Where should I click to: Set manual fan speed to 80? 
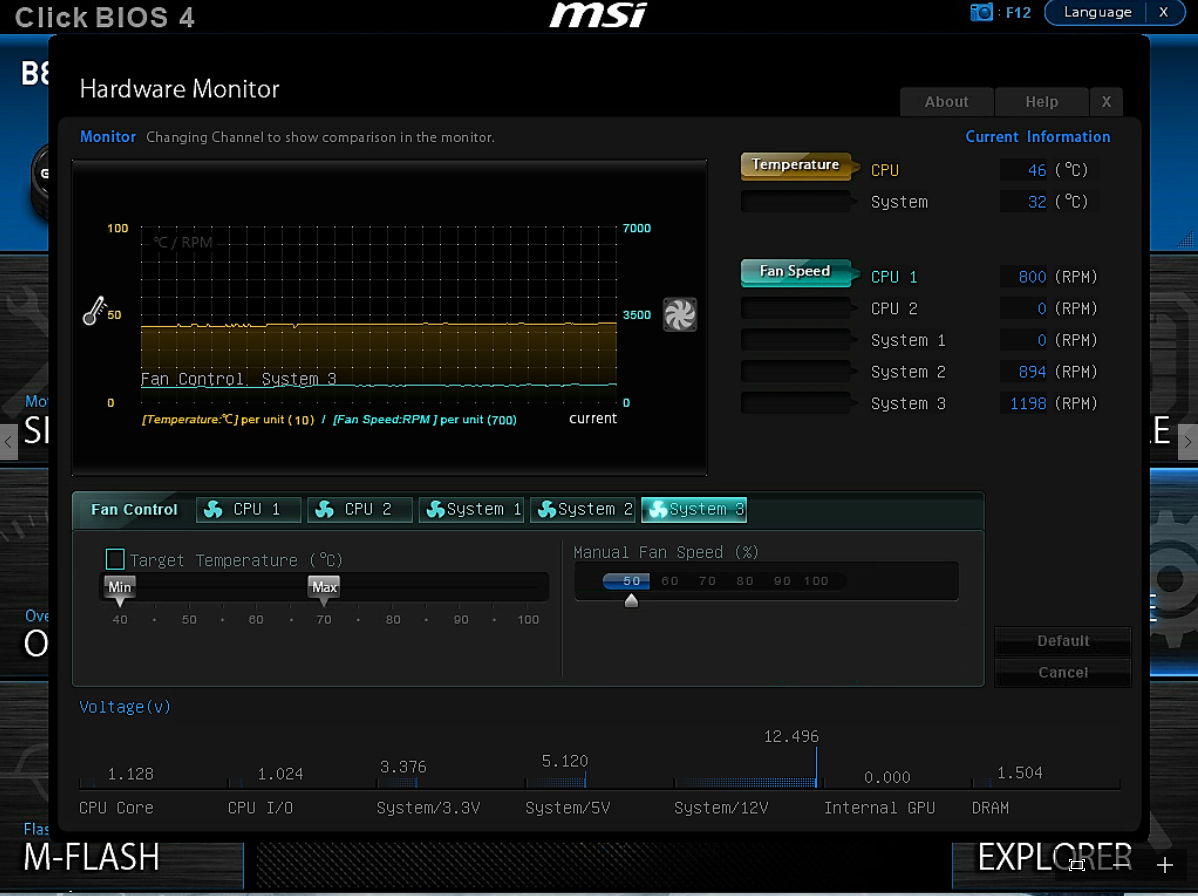(x=745, y=581)
